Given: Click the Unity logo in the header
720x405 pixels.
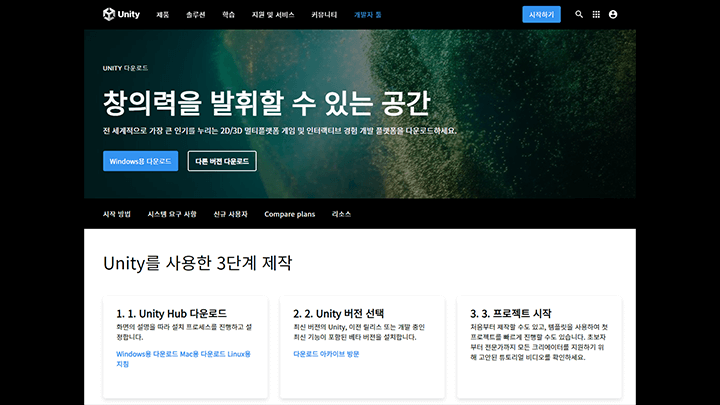Looking at the screenshot, I should tap(121, 14).
